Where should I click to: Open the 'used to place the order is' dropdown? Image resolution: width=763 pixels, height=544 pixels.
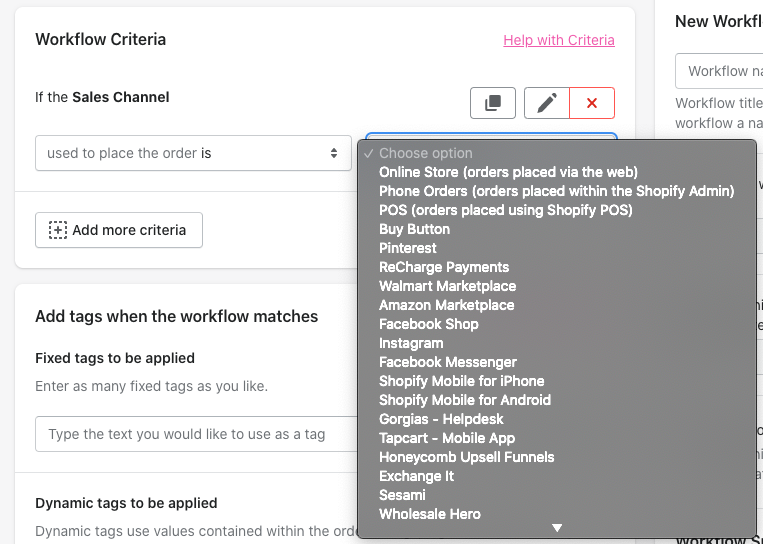point(193,153)
